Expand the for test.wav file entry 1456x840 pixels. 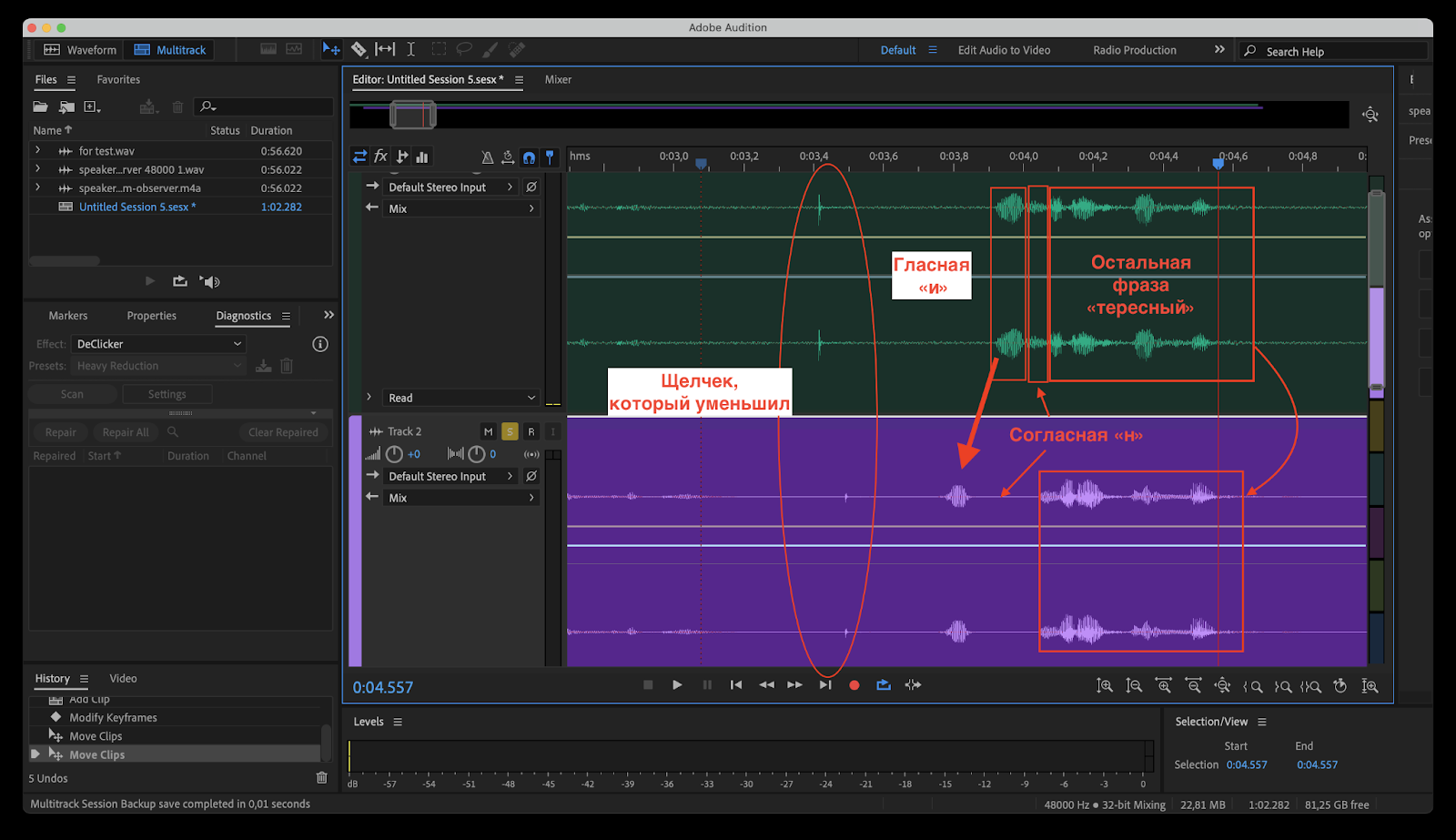tap(37, 151)
